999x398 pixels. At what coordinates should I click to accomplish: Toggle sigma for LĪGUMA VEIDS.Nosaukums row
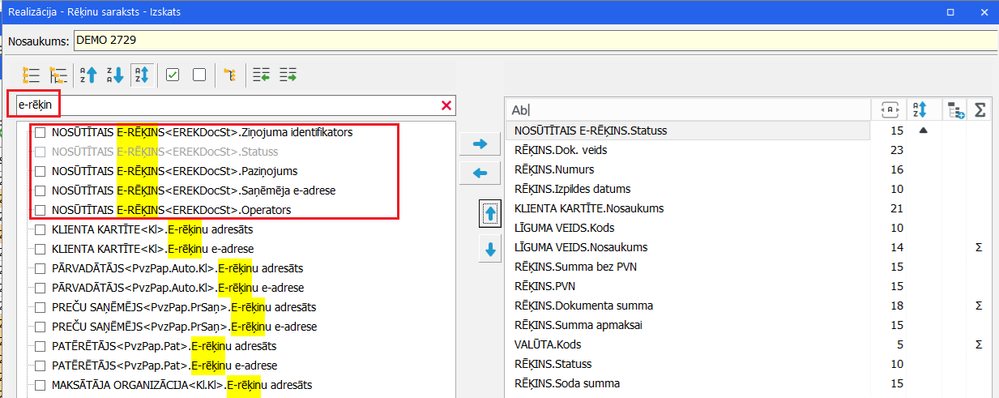point(979,248)
